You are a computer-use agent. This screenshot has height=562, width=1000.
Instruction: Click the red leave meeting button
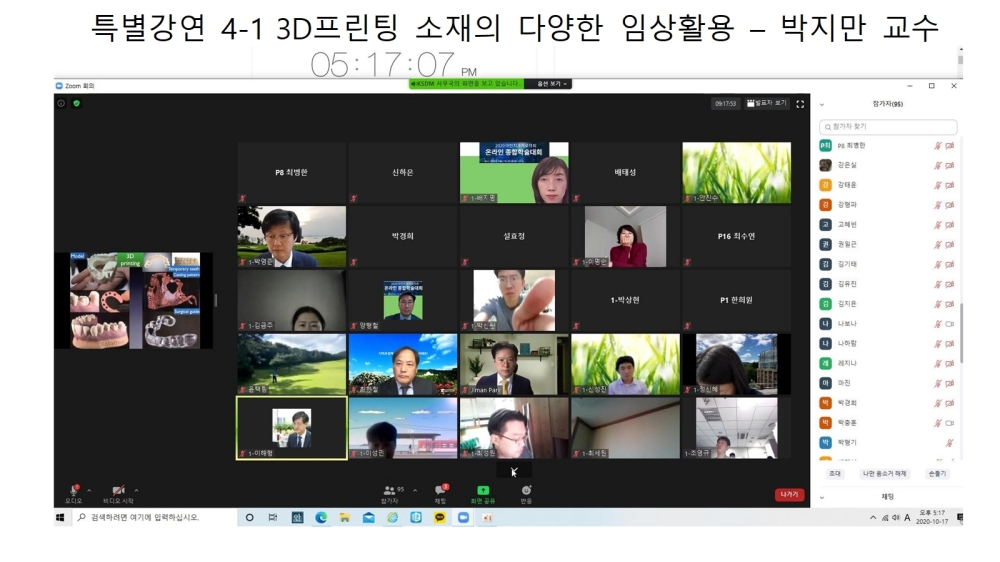pos(789,494)
